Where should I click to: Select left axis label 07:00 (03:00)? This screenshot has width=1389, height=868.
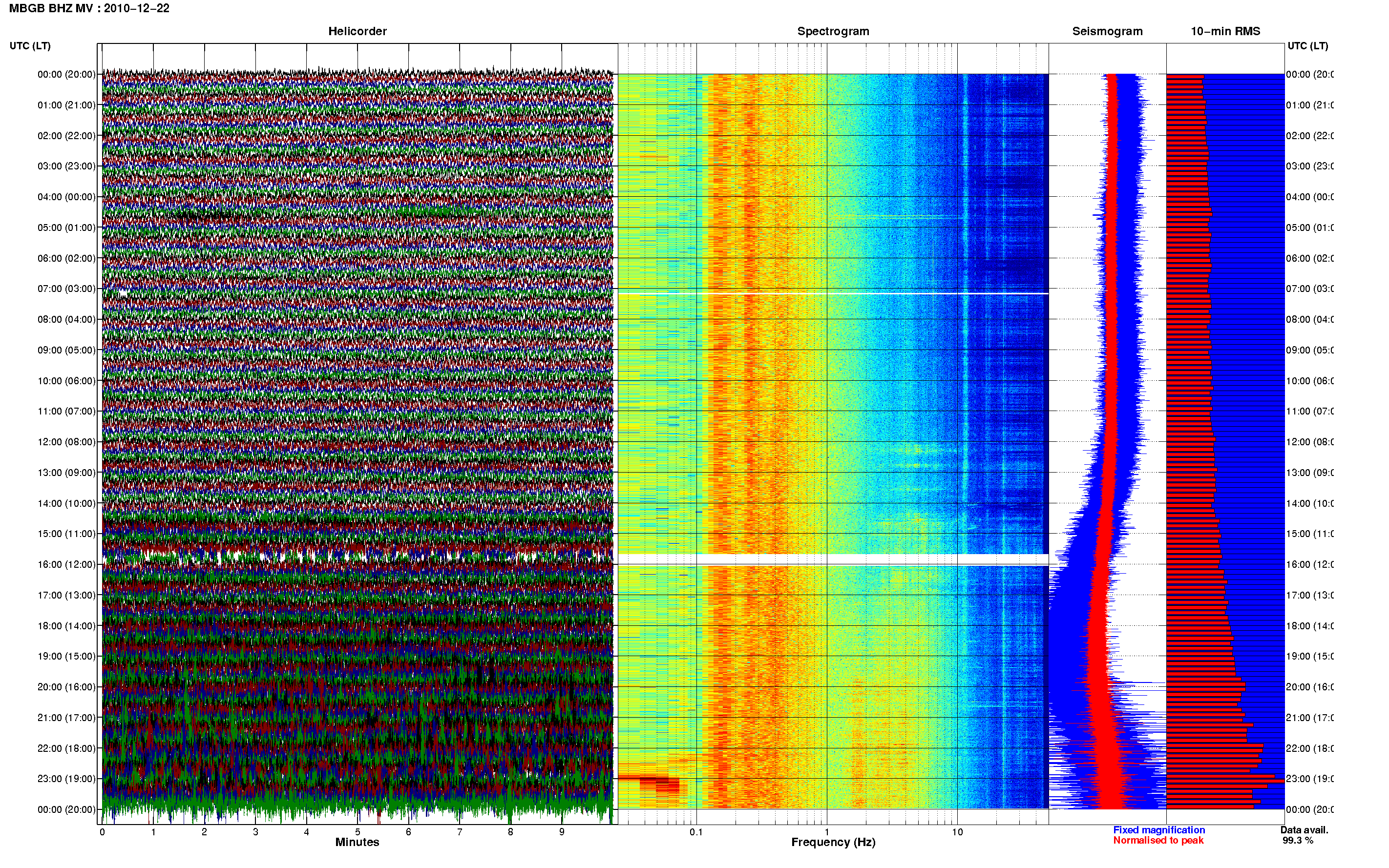(66, 288)
